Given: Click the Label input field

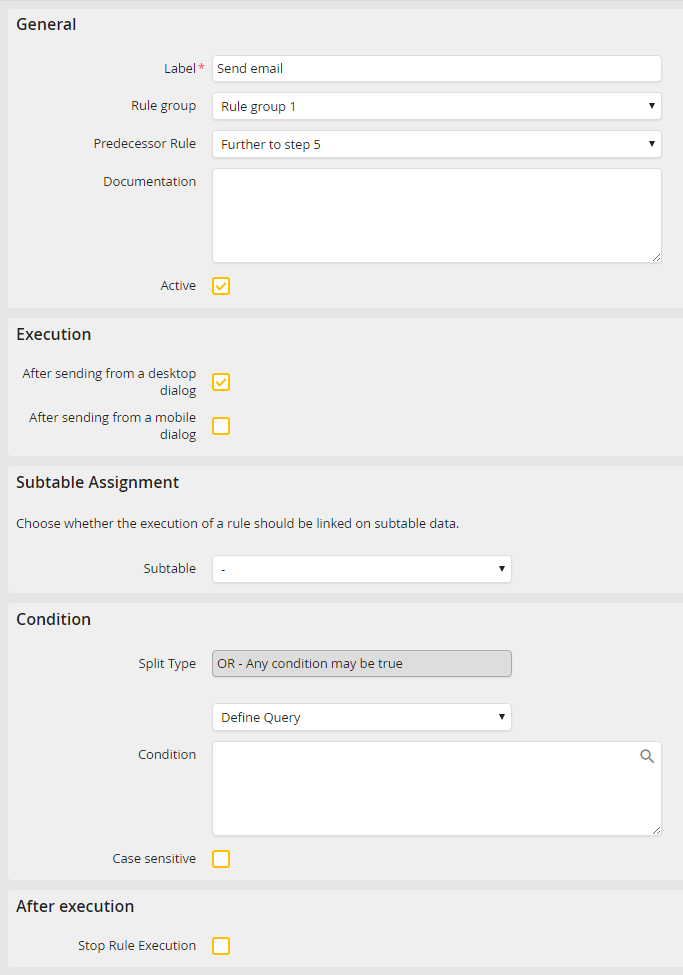Looking at the screenshot, I should (x=437, y=68).
